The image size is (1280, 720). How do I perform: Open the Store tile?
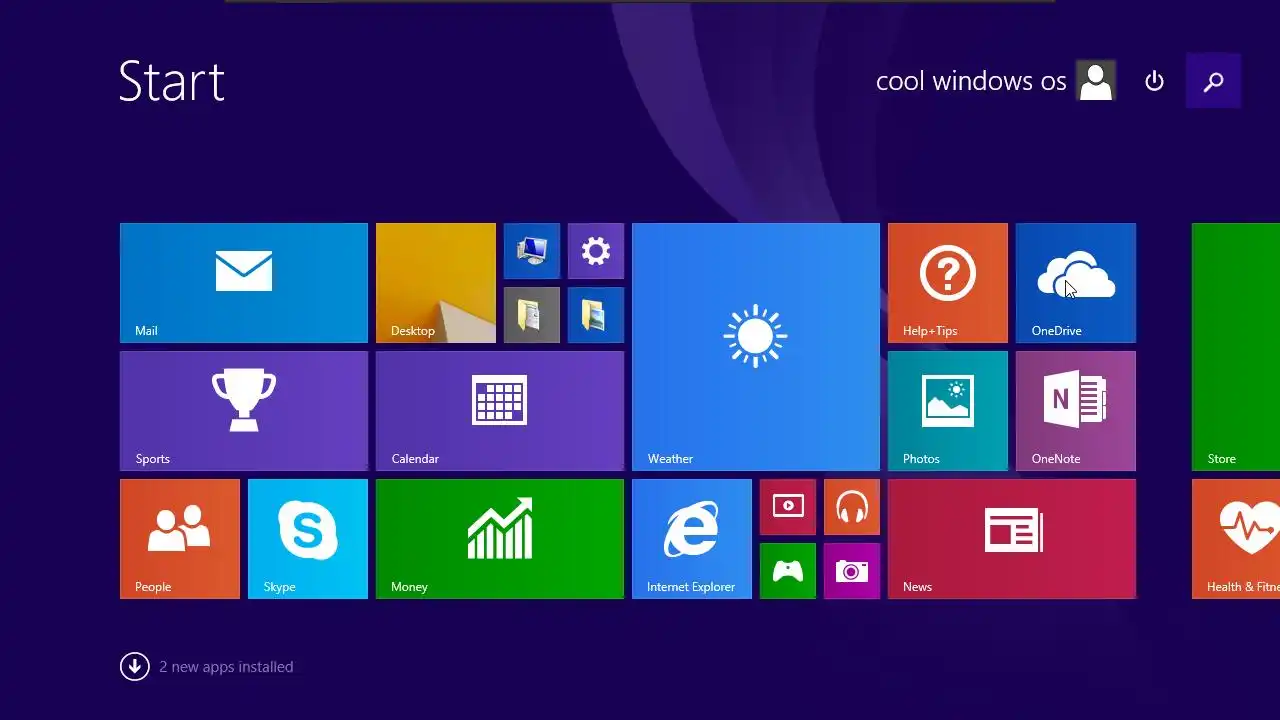coord(1236,347)
